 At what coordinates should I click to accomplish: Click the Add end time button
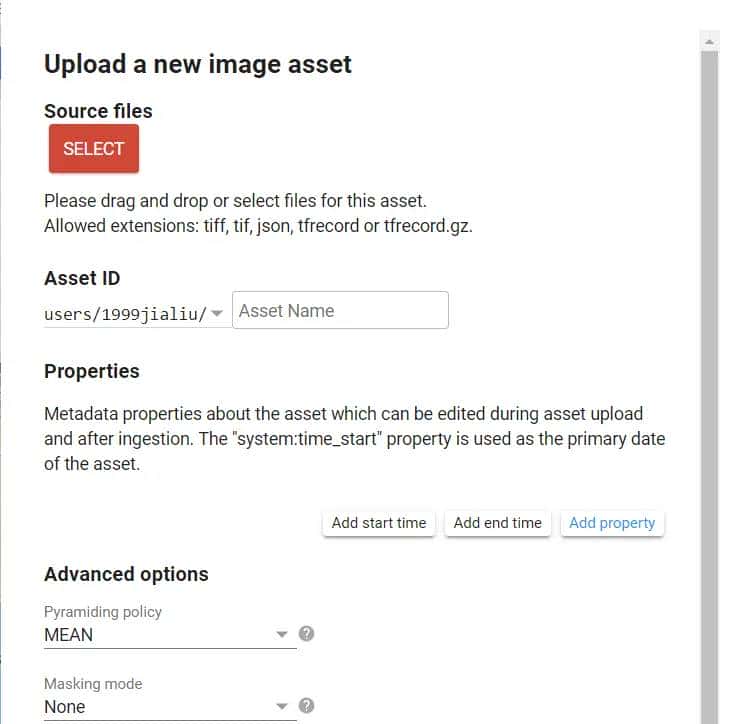pyautogui.click(x=497, y=523)
